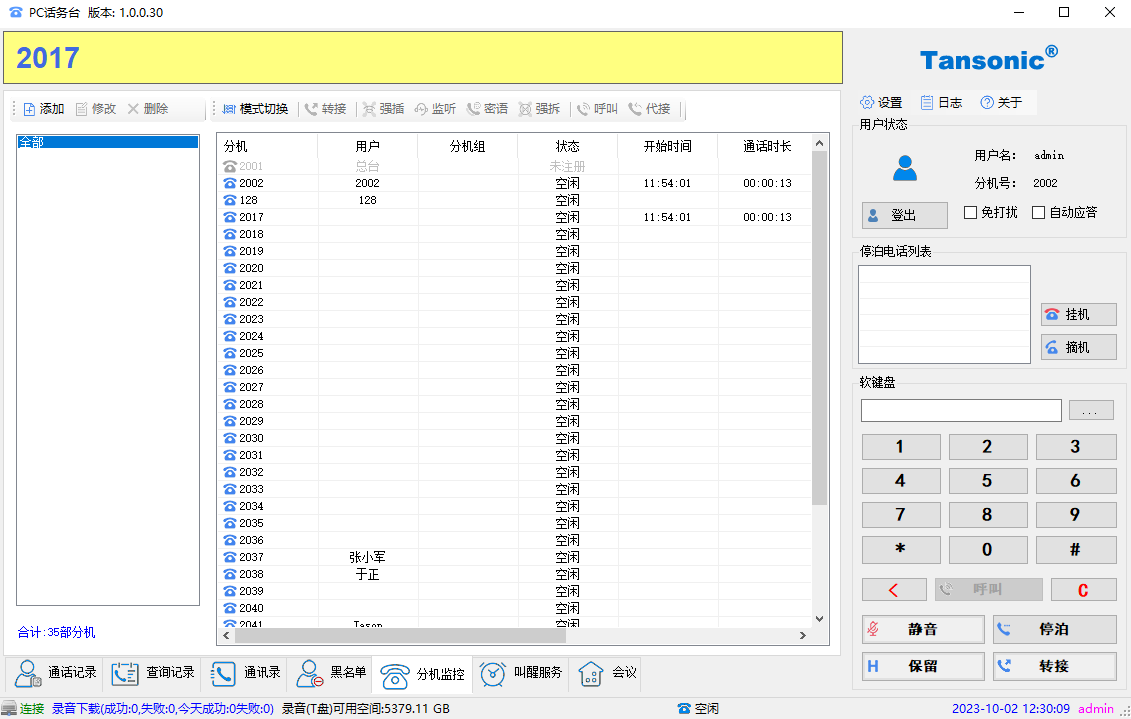Click keypad digit 1
The width and height of the screenshot is (1131, 719).
901,447
